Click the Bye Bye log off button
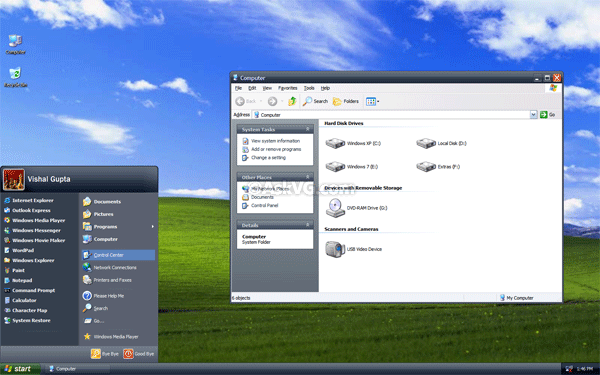The image size is (600, 375). point(105,354)
